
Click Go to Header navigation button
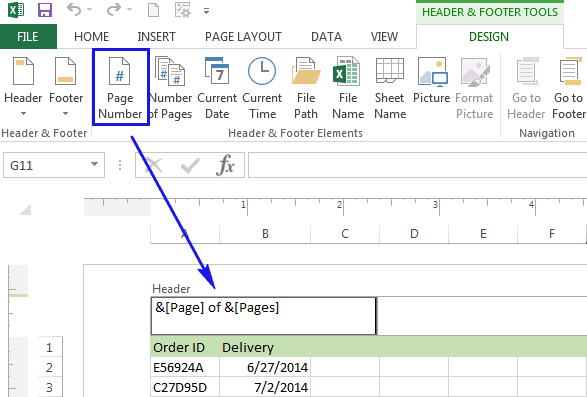click(x=526, y=88)
